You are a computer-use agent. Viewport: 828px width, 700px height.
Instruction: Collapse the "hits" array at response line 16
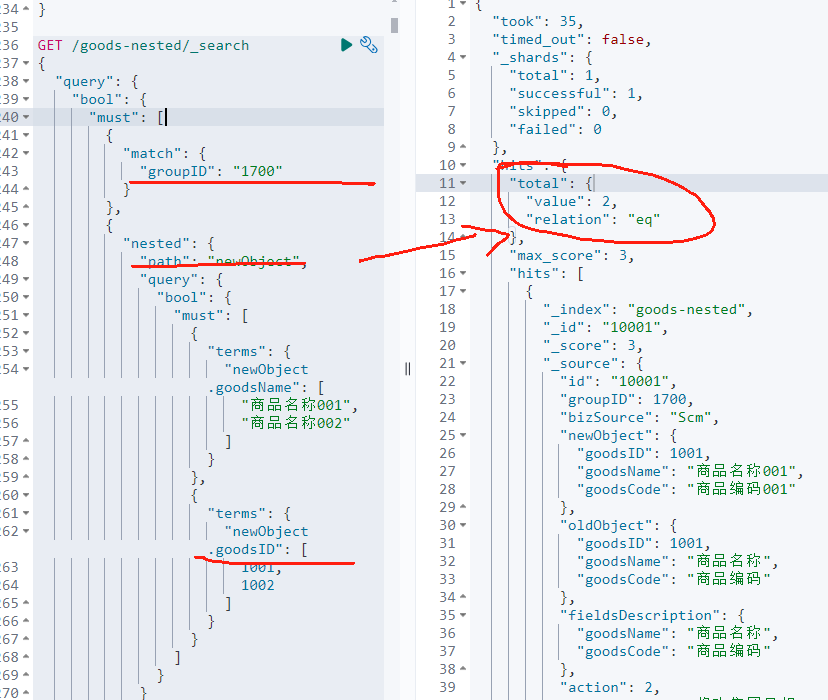click(x=463, y=273)
